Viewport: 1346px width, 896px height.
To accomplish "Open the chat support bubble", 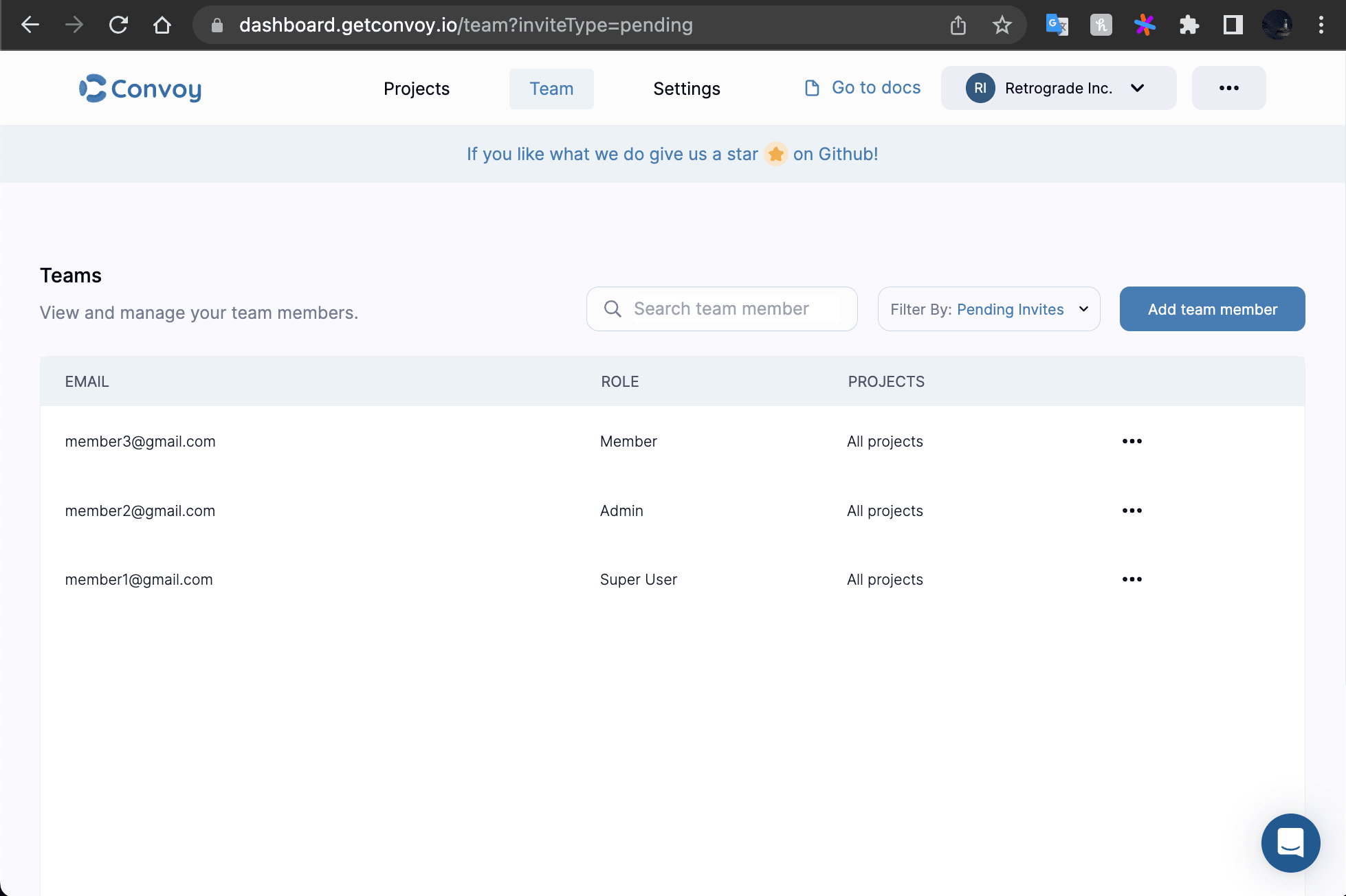I will tap(1290, 842).
